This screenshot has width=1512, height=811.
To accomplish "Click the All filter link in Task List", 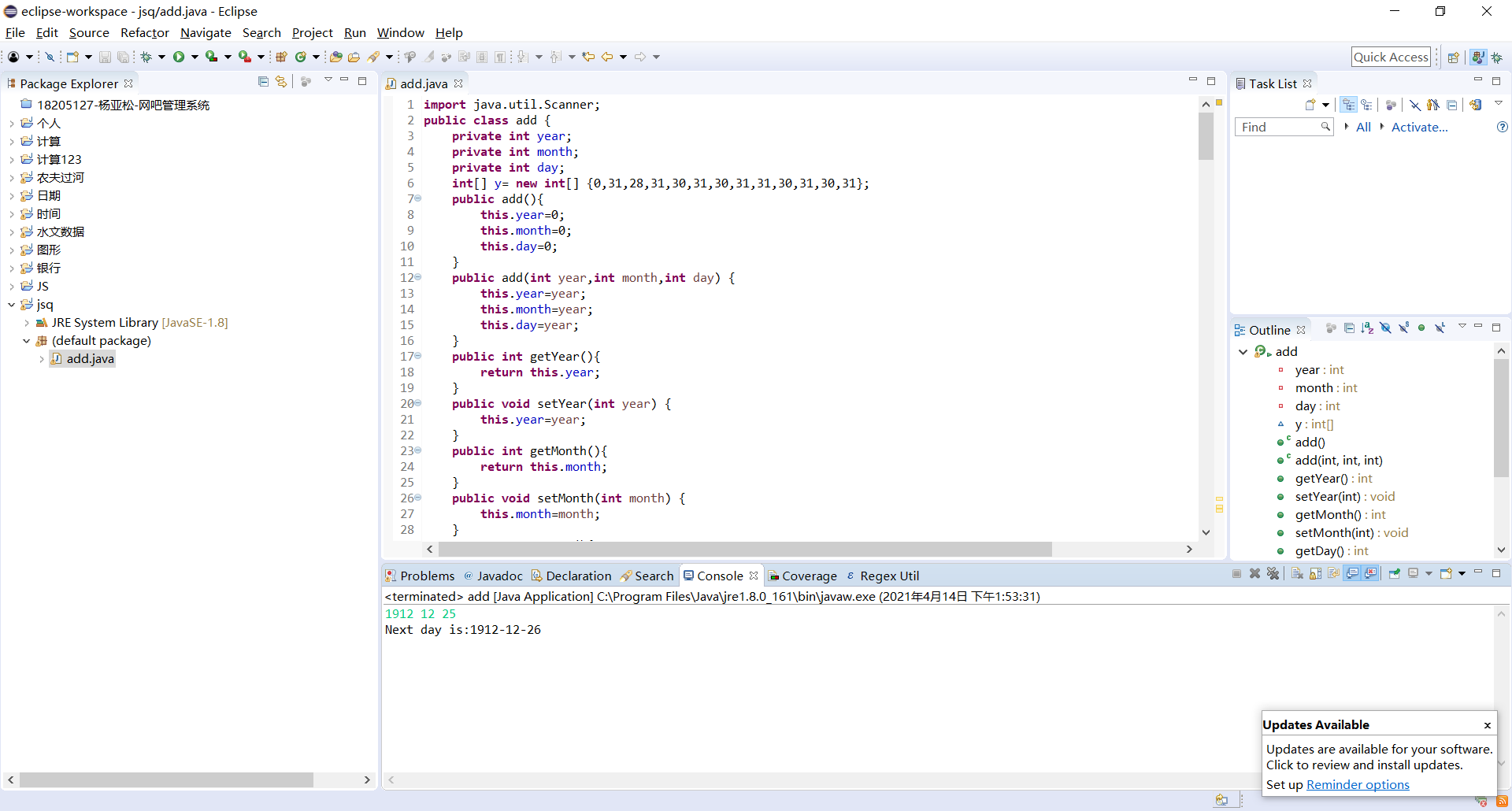I will point(1363,127).
